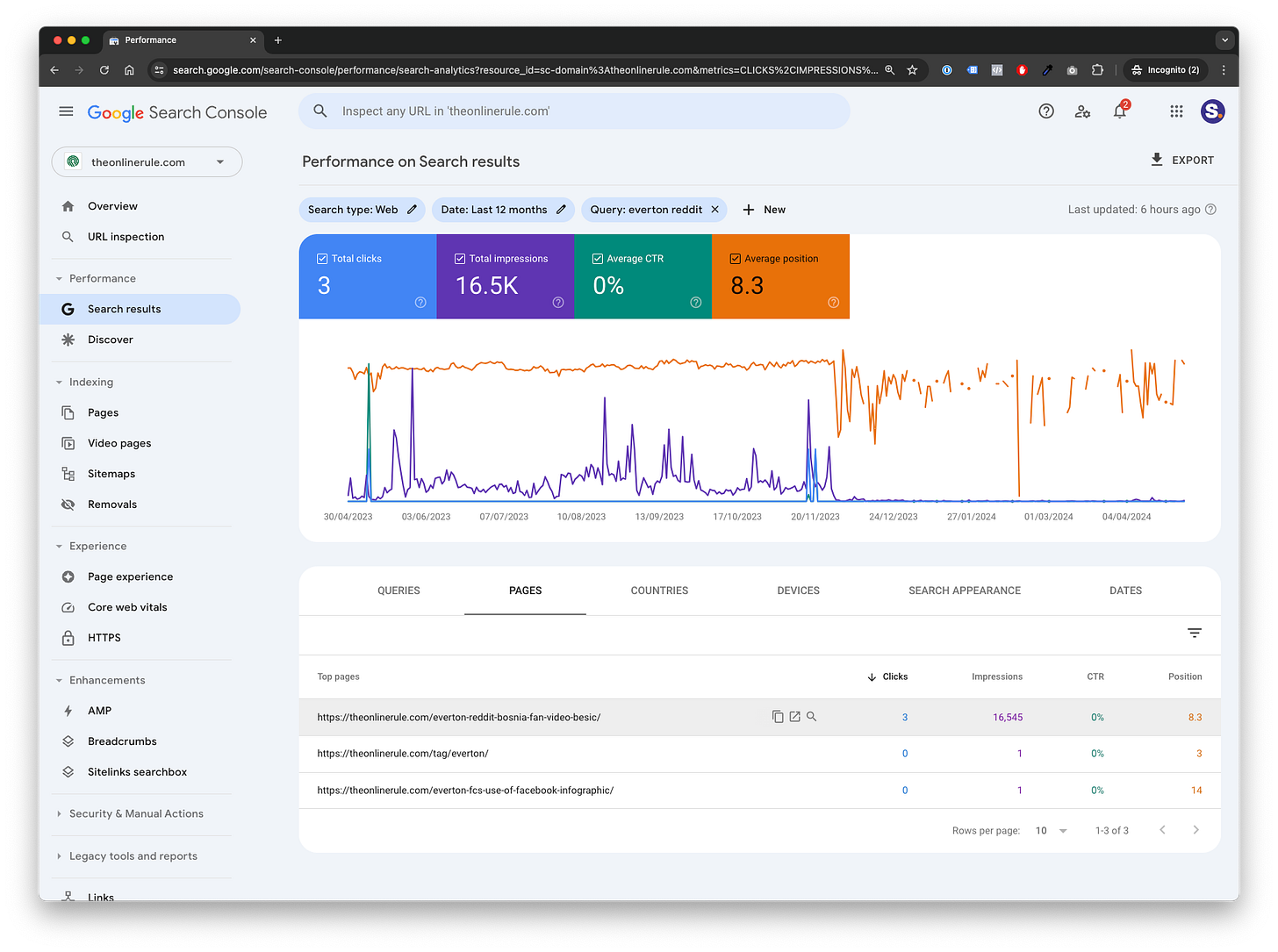Sort table by the Clicks column
Screen dimensions: 1278x952
(x=887, y=676)
